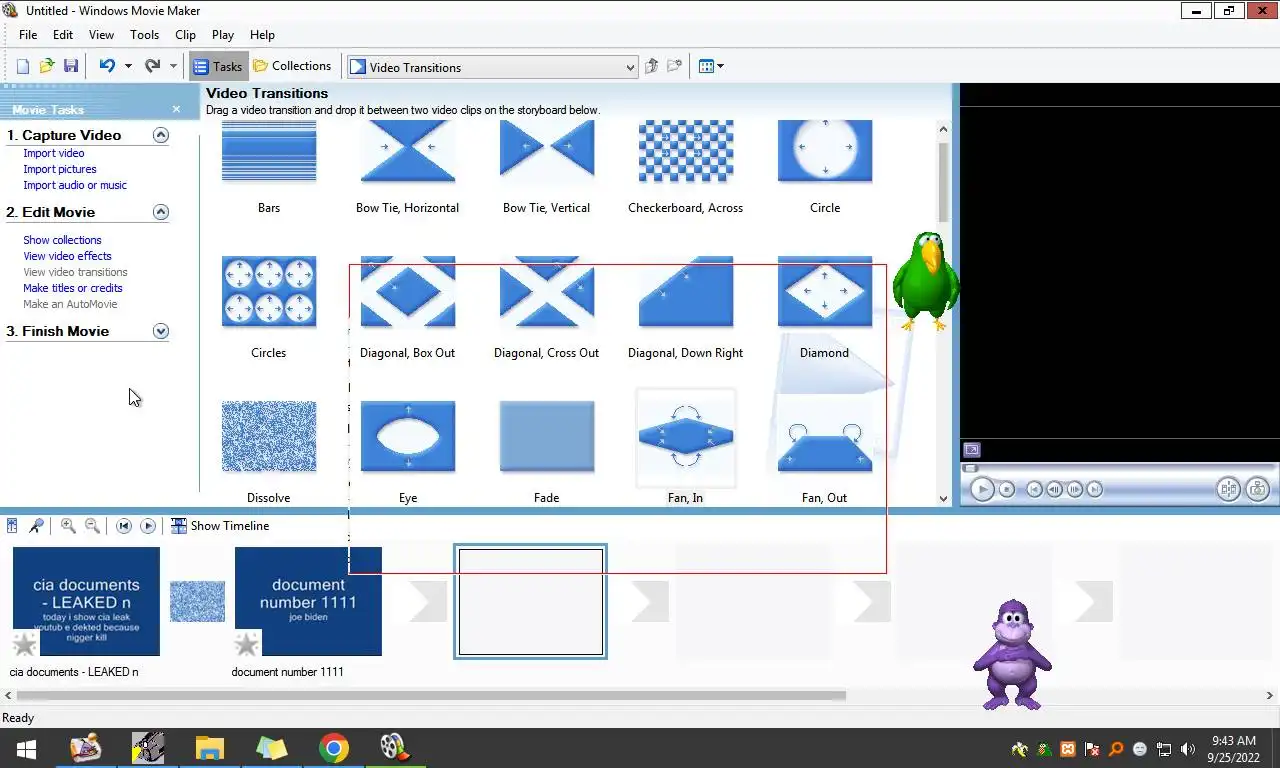
Task: Zoom in on the storyboard
Action: [68, 526]
